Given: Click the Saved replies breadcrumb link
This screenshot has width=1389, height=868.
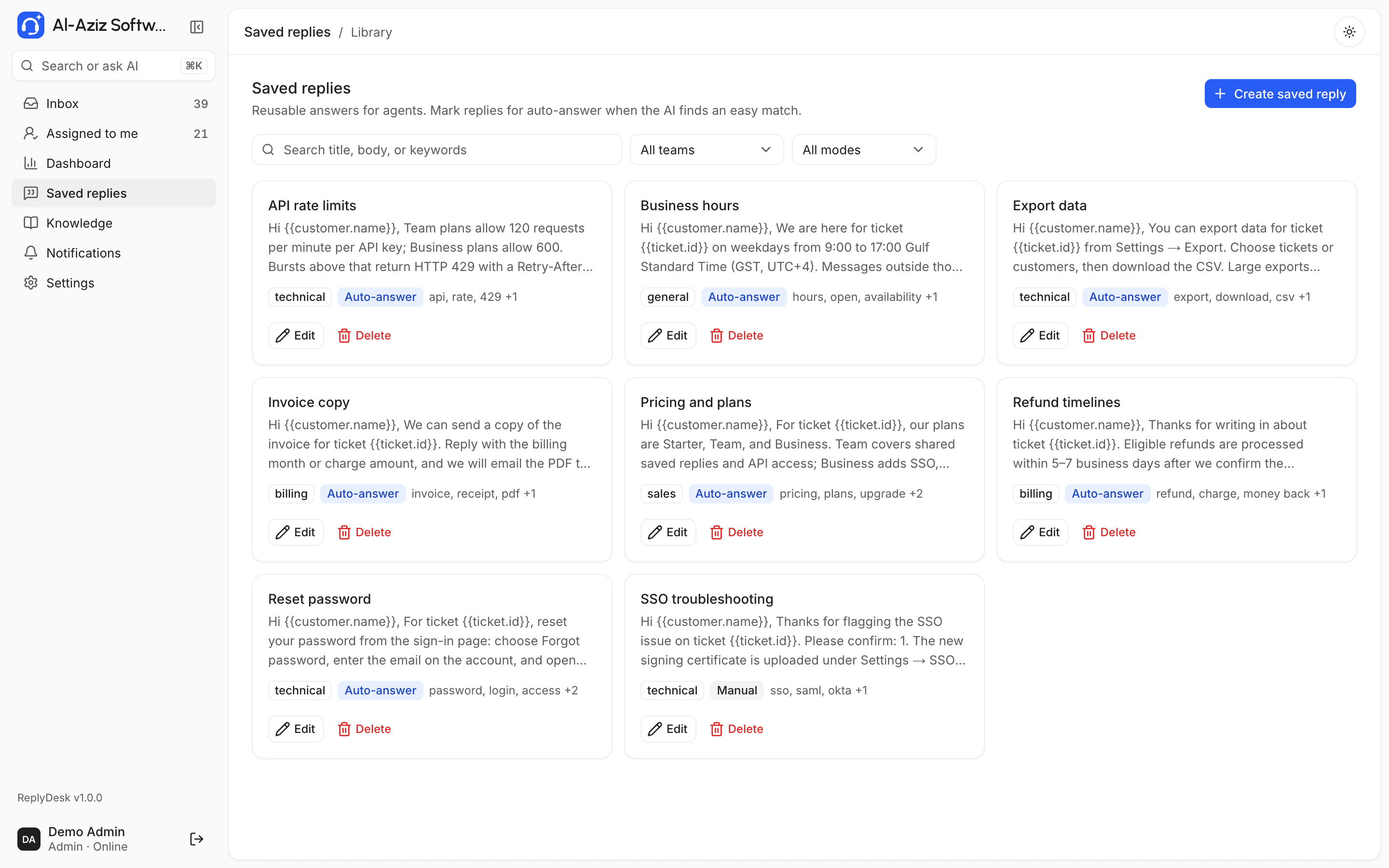Looking at the screenshot, I should click(287, 32).
